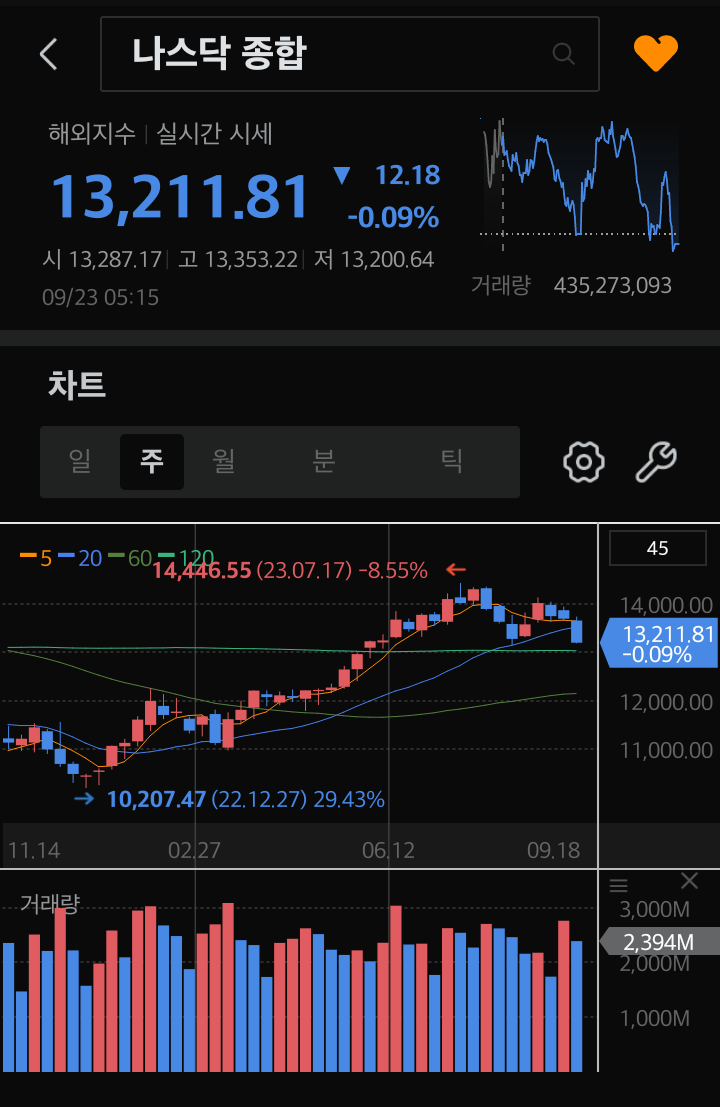This screenshot has height=1107, width=720.
Task: Select the 주 (weekly) chart tab
Action: 152,462
